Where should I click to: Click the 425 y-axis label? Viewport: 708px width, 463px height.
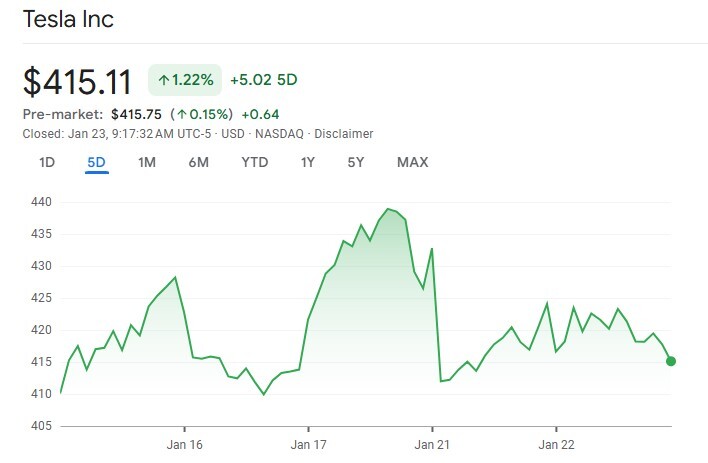[x=41, y=298]
